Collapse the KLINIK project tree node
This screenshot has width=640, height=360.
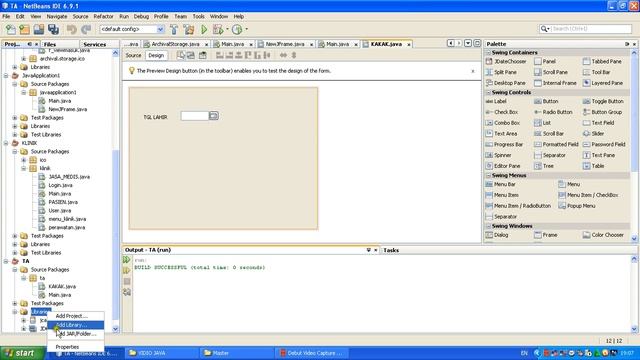[x=6, y=143]
